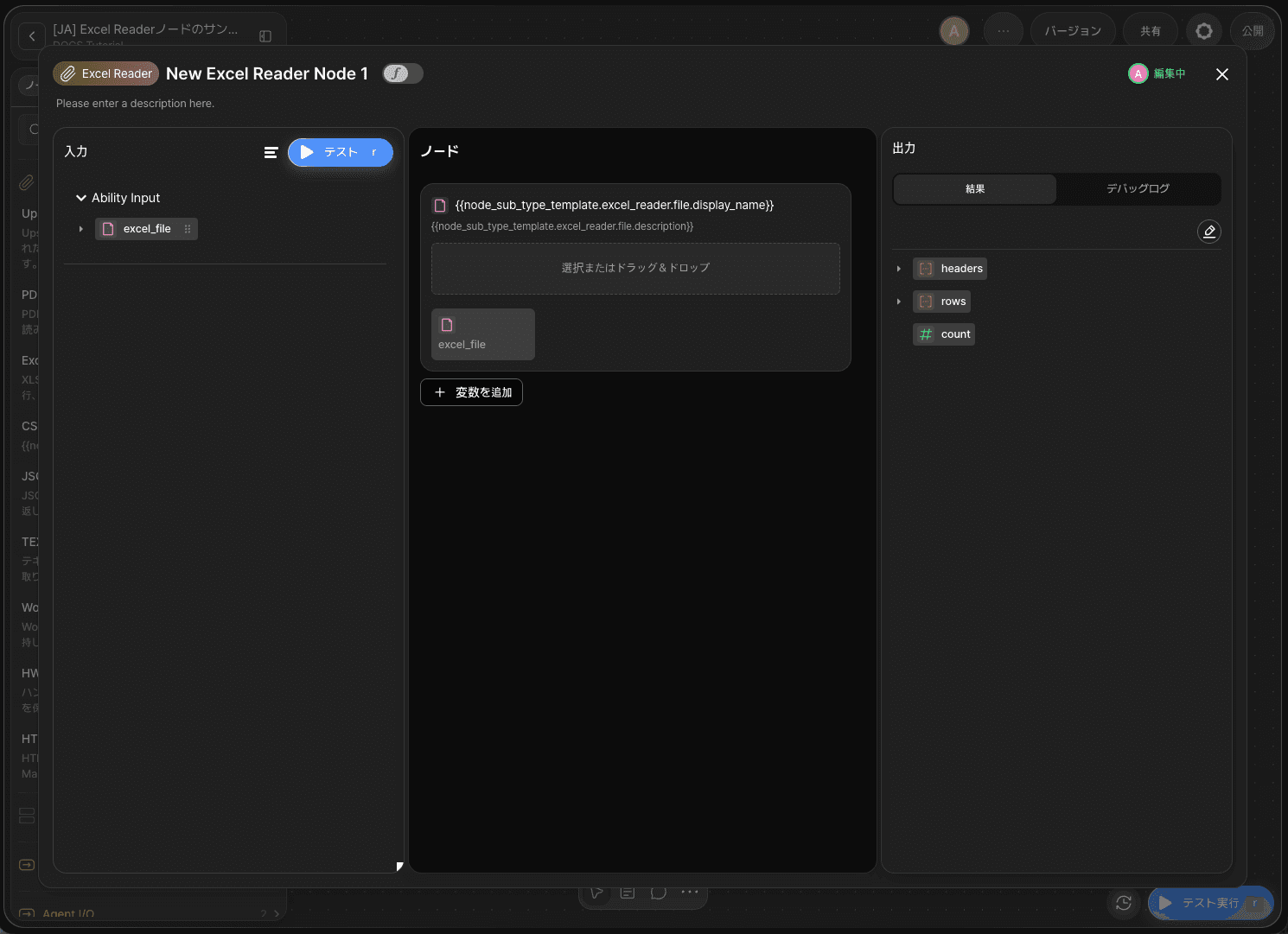Image resolution: width=1288 pixels, height=934 pixels.
Task: Run the node with the テスト button
Action: (341, 153)
